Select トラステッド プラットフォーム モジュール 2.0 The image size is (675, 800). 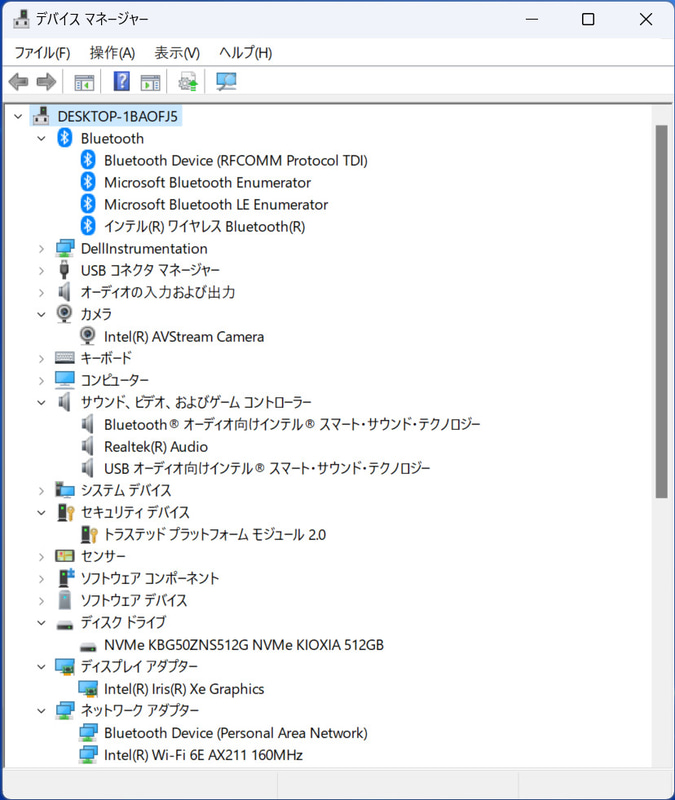[215, 534]
